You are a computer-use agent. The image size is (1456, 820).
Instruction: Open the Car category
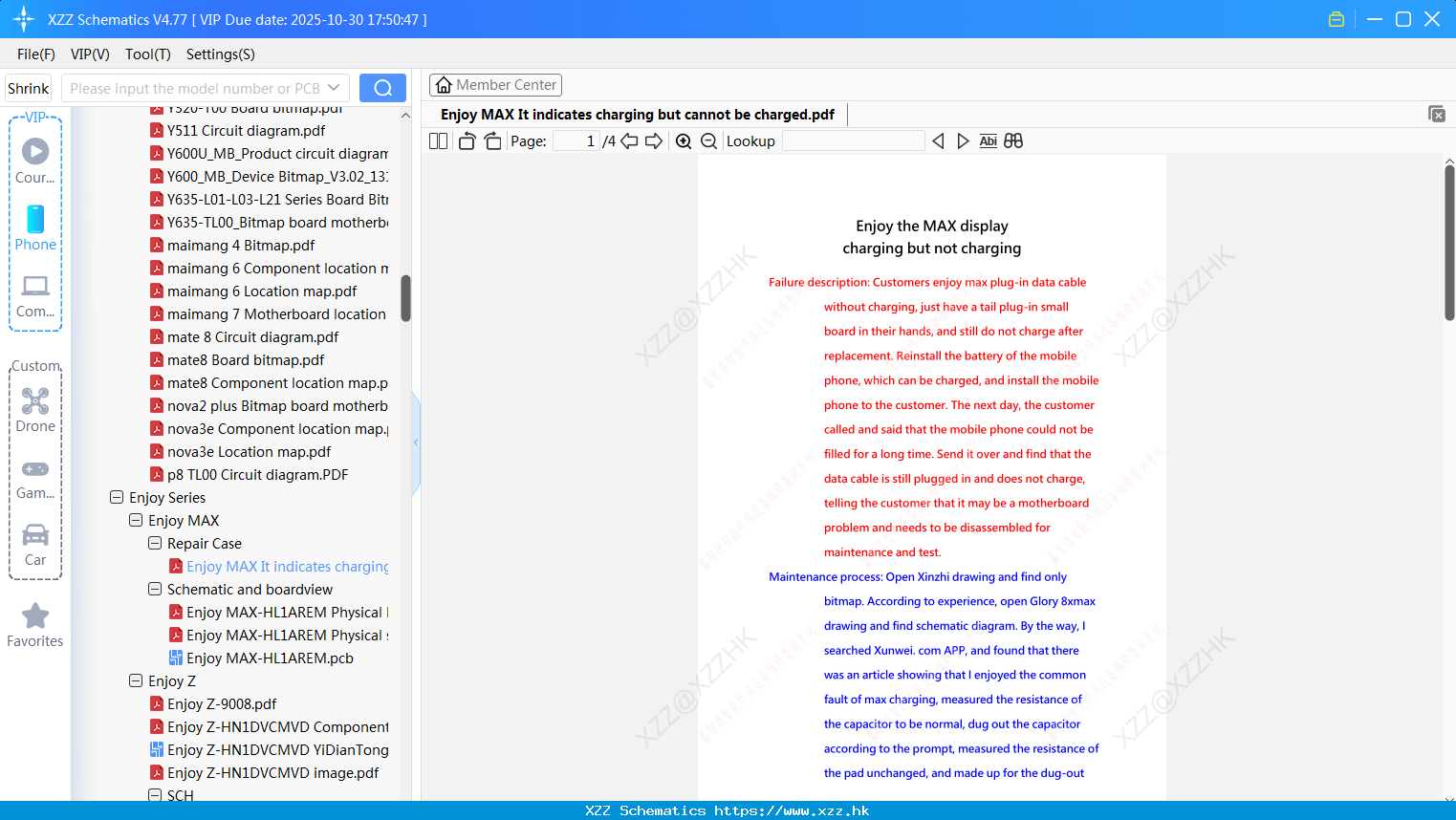coord(35,546)
